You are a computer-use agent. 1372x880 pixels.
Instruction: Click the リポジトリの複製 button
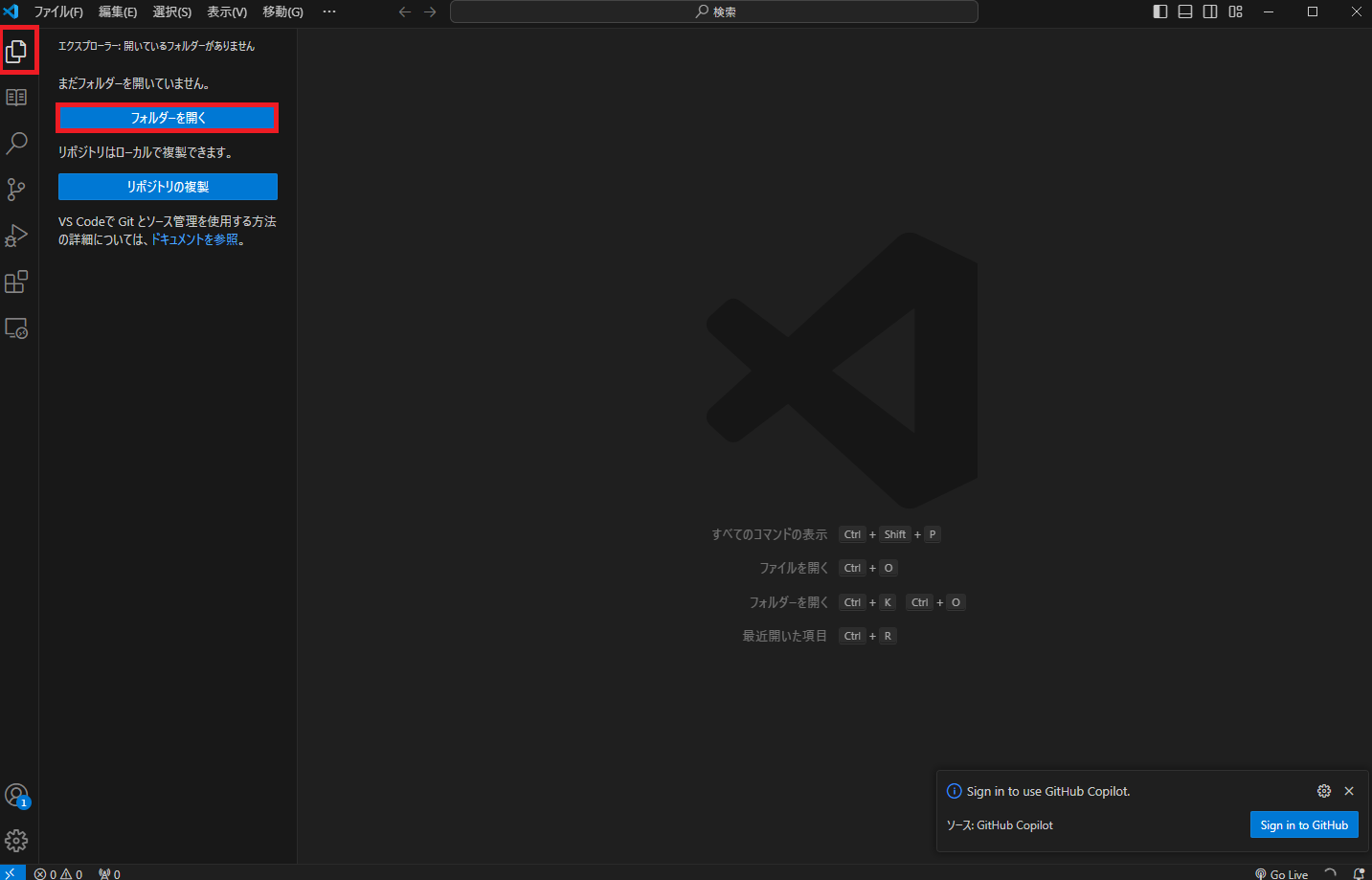(168, 187)
